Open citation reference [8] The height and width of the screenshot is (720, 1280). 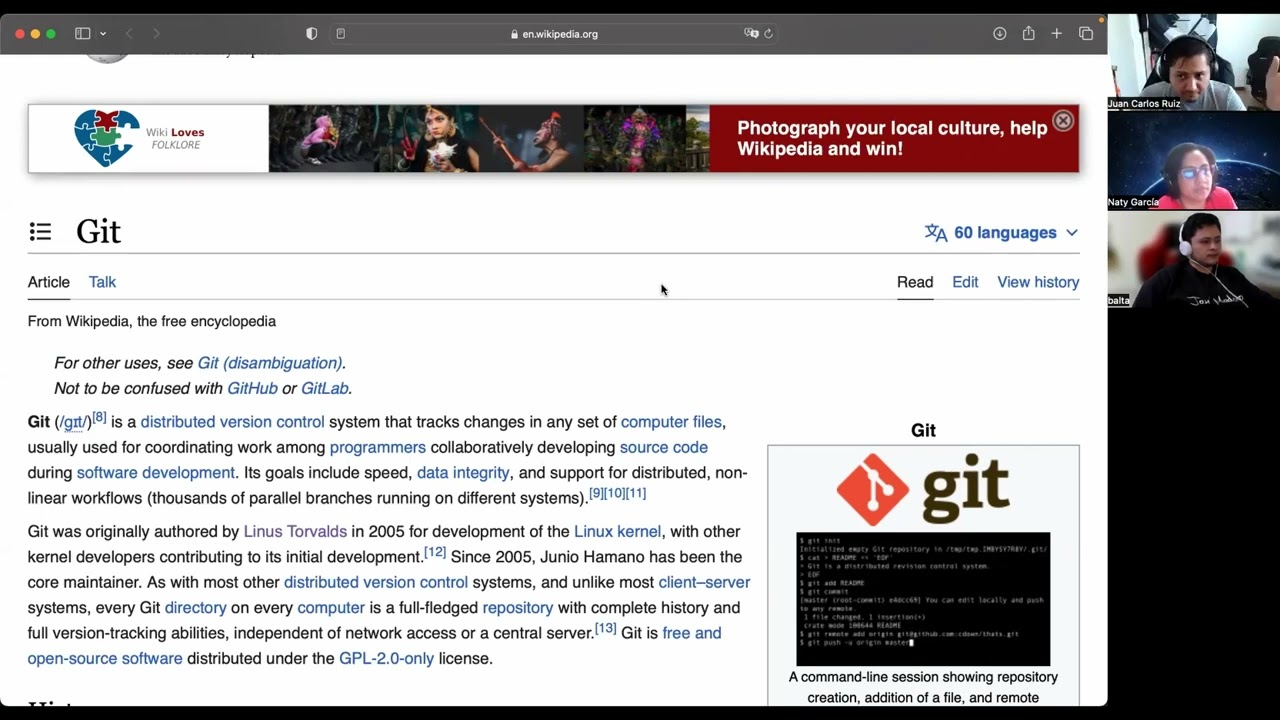(x=99, y=417)
